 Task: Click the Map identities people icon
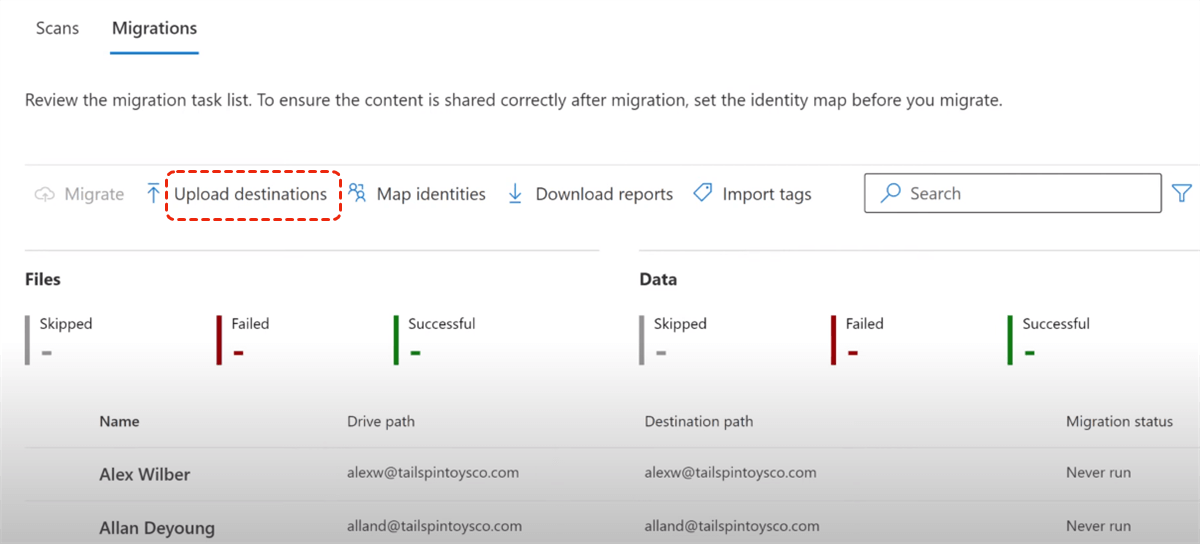pos(357,193)
